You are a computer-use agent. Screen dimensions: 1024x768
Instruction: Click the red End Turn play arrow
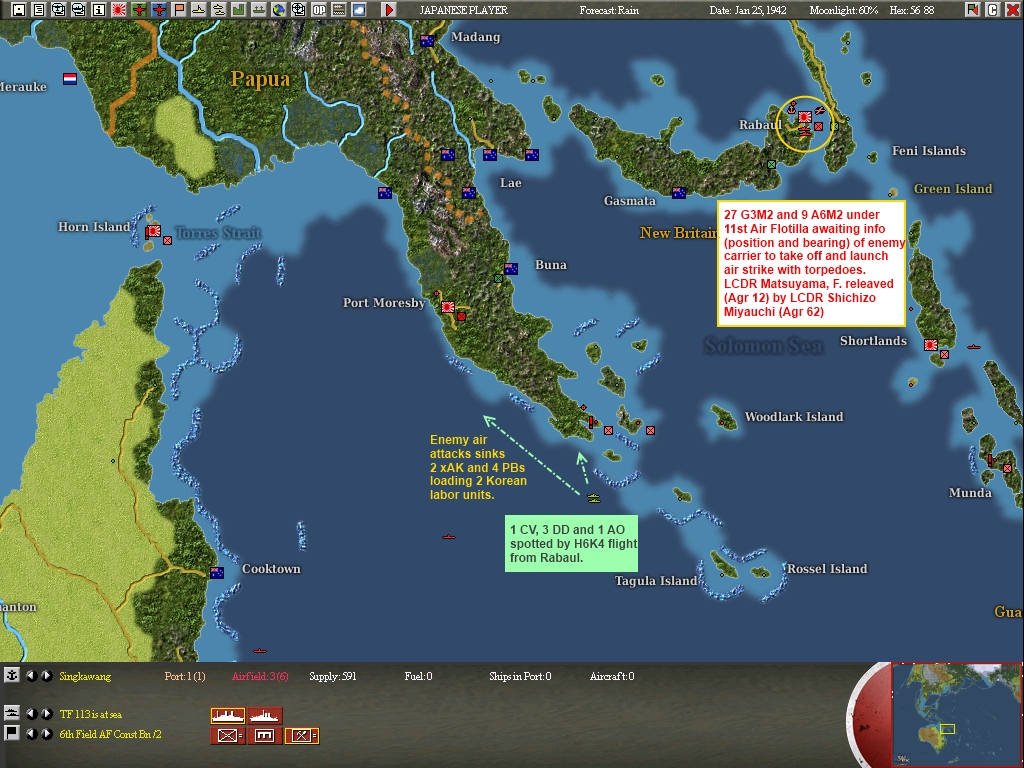click(x=389, y=10)
